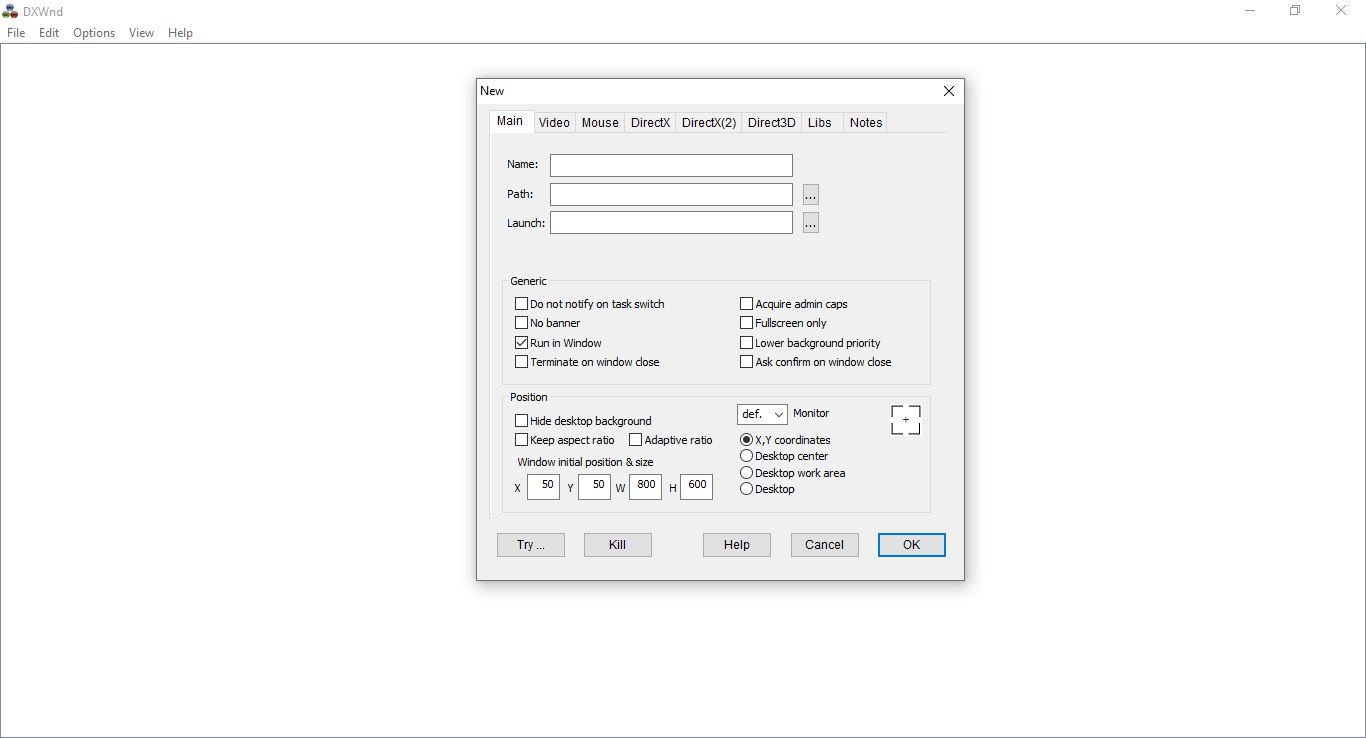The width and height of the screenshot is (1366, 738).
Task: Switch to the Direct3D tab
Action: tap(772, 123)
